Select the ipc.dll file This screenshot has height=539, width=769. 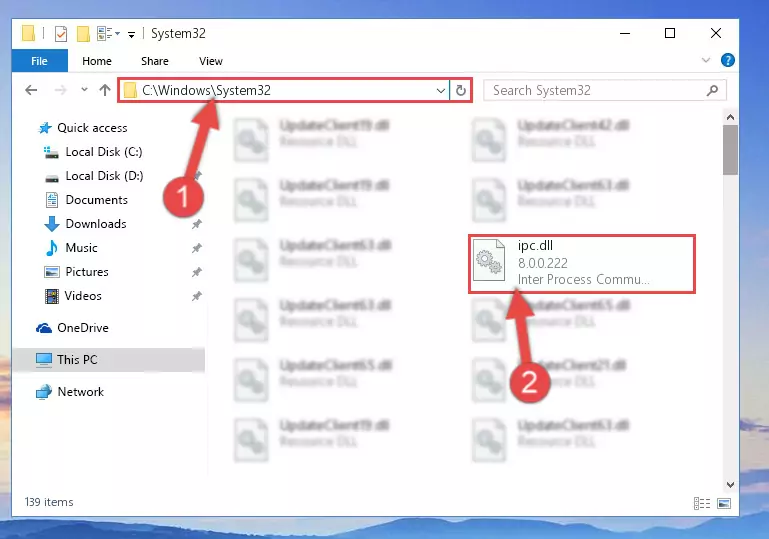click(x=582, y=264)
